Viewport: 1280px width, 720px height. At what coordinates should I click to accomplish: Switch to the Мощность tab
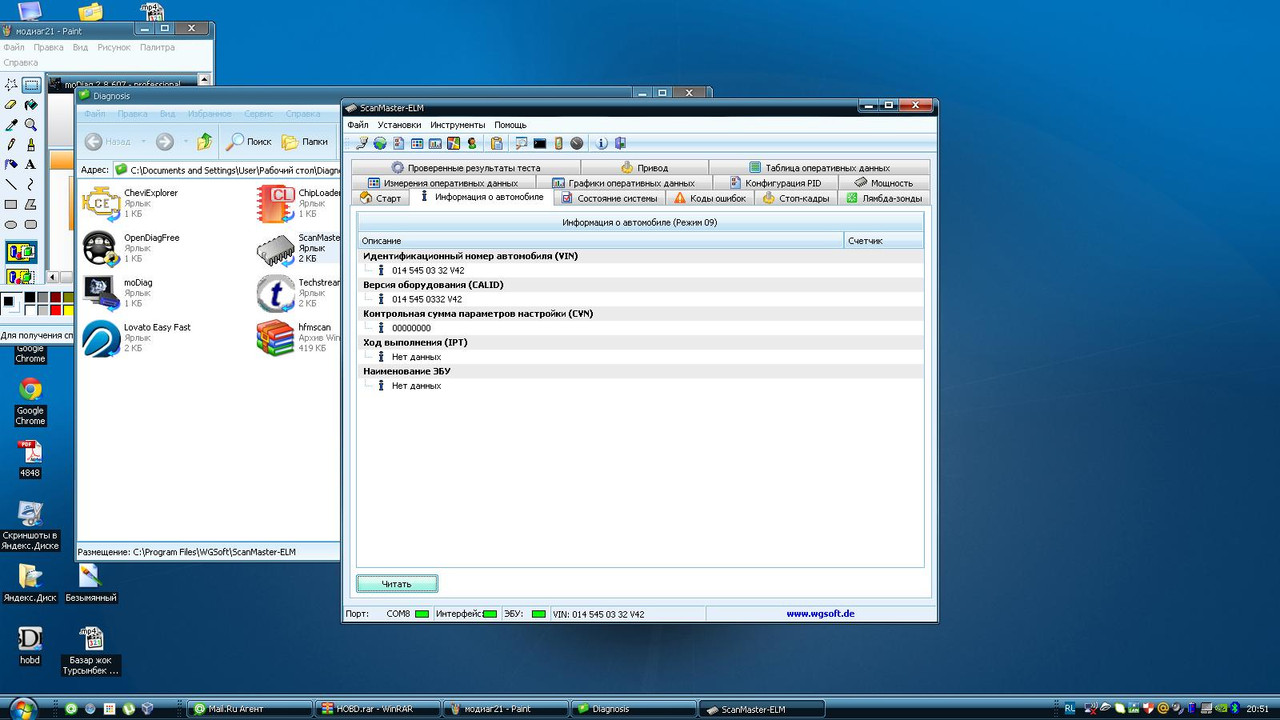(884, 183)
